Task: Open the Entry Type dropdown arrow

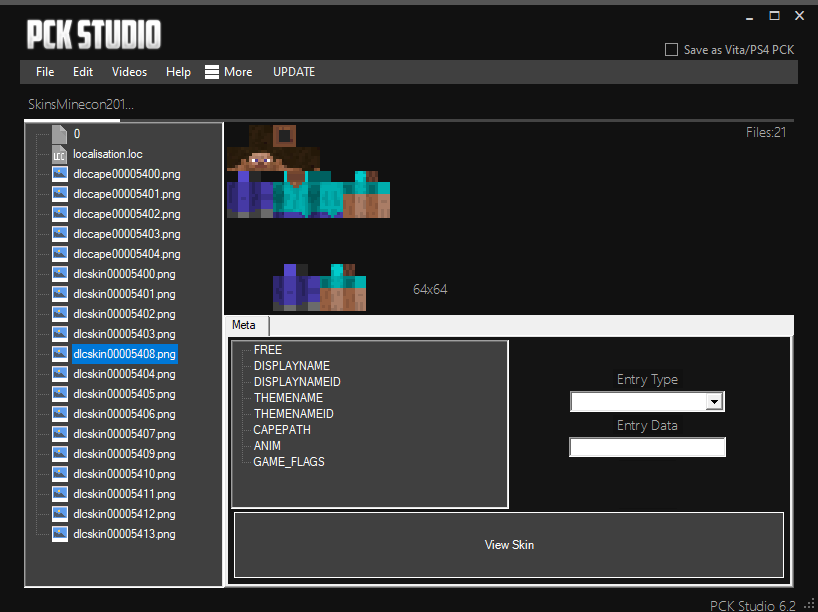Action: click(714, 402)
